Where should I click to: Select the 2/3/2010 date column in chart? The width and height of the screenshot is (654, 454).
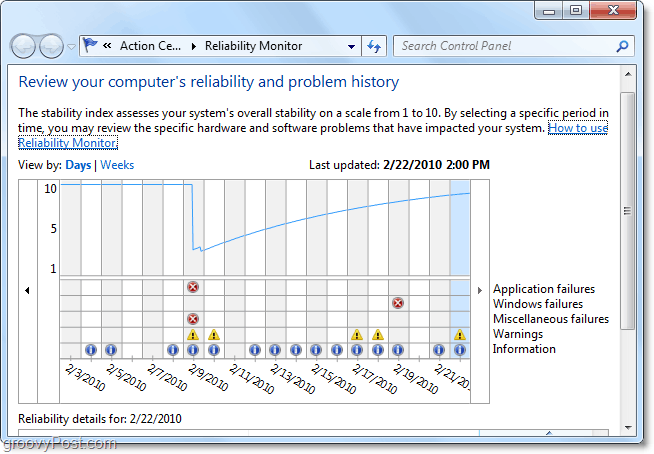coord(70,269)
